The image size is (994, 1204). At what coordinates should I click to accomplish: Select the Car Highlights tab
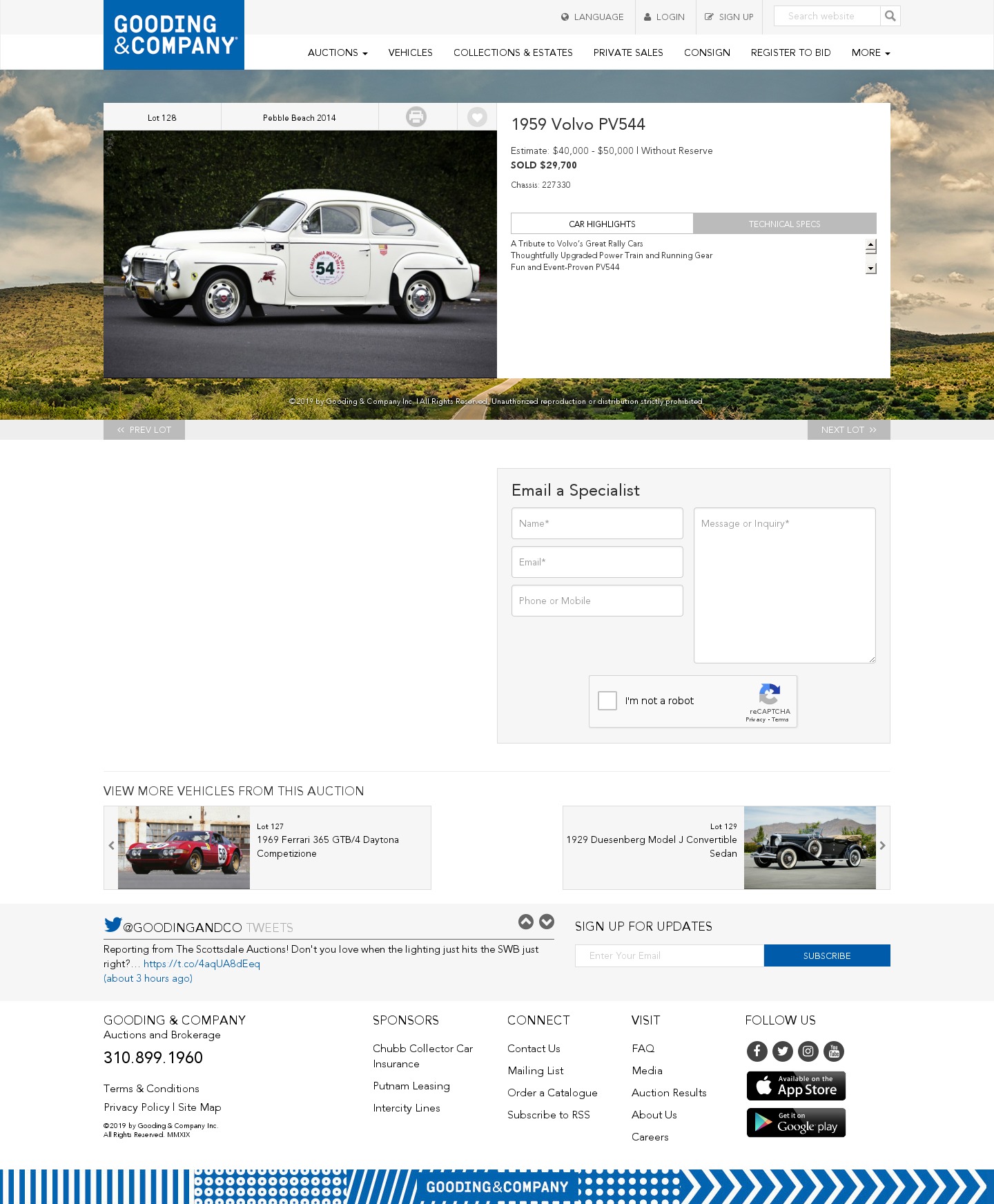click(x=602, y=224)
